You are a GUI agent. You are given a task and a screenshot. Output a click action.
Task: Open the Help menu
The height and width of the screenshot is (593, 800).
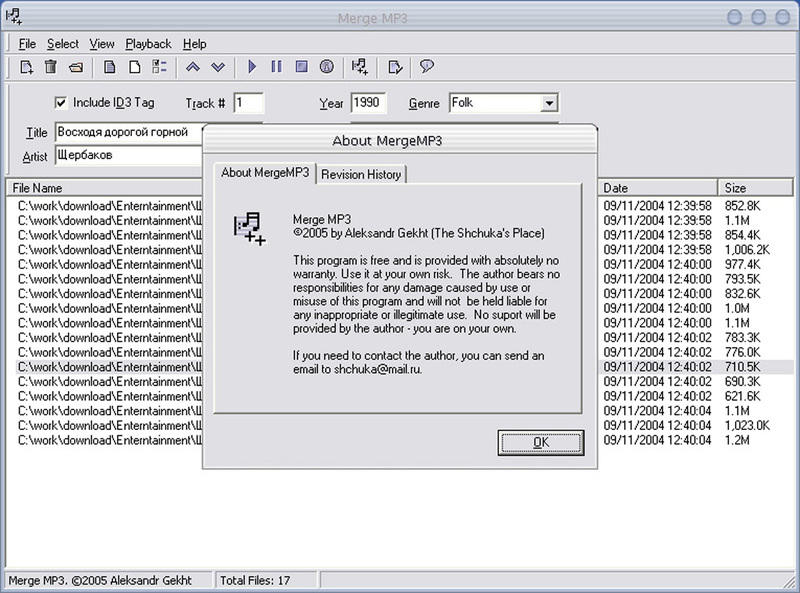coord(194,44)
